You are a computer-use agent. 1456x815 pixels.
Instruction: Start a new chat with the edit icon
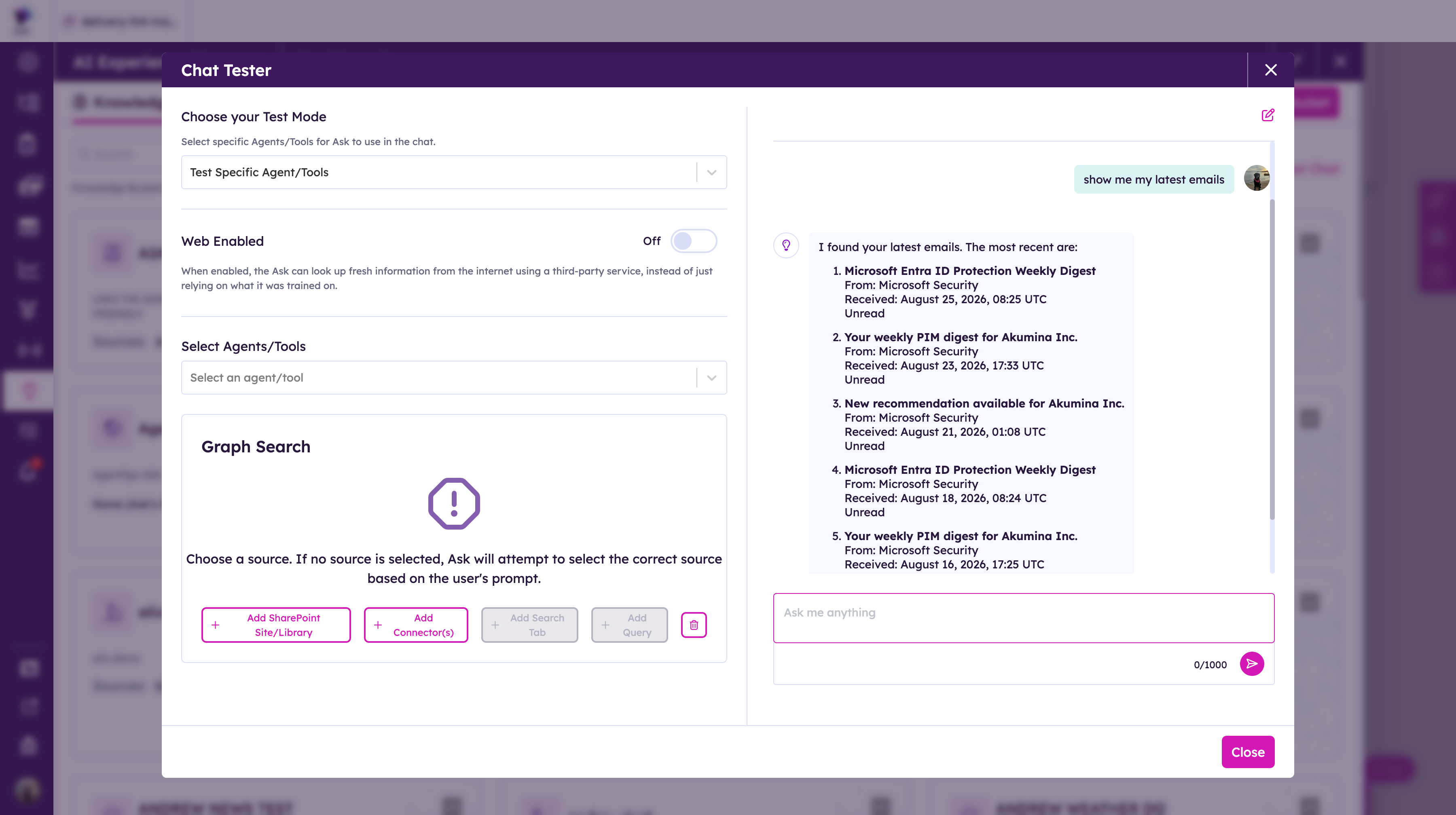(x=1268, y=115)
